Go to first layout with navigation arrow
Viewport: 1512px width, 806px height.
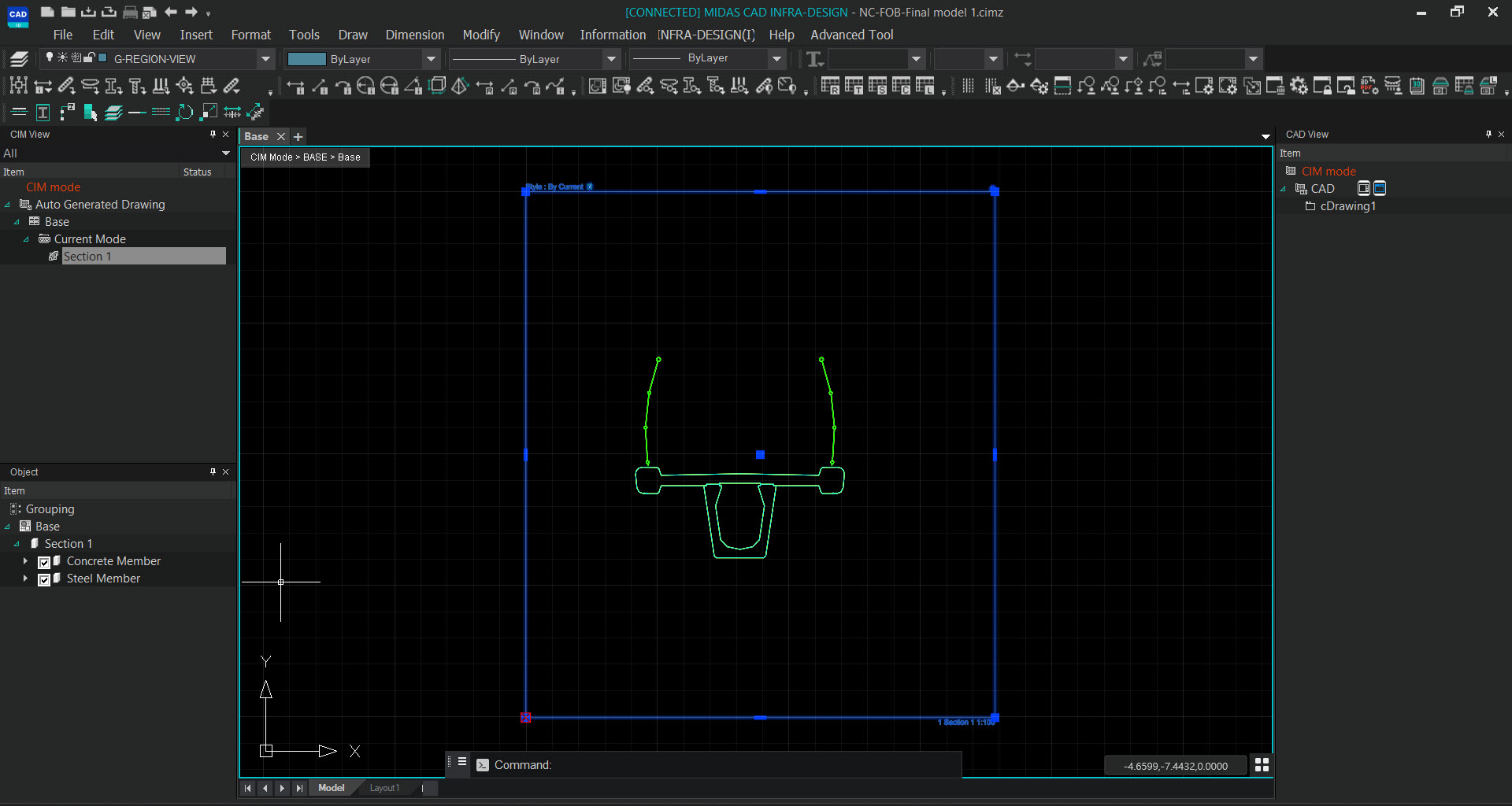[x=247, y=788]
